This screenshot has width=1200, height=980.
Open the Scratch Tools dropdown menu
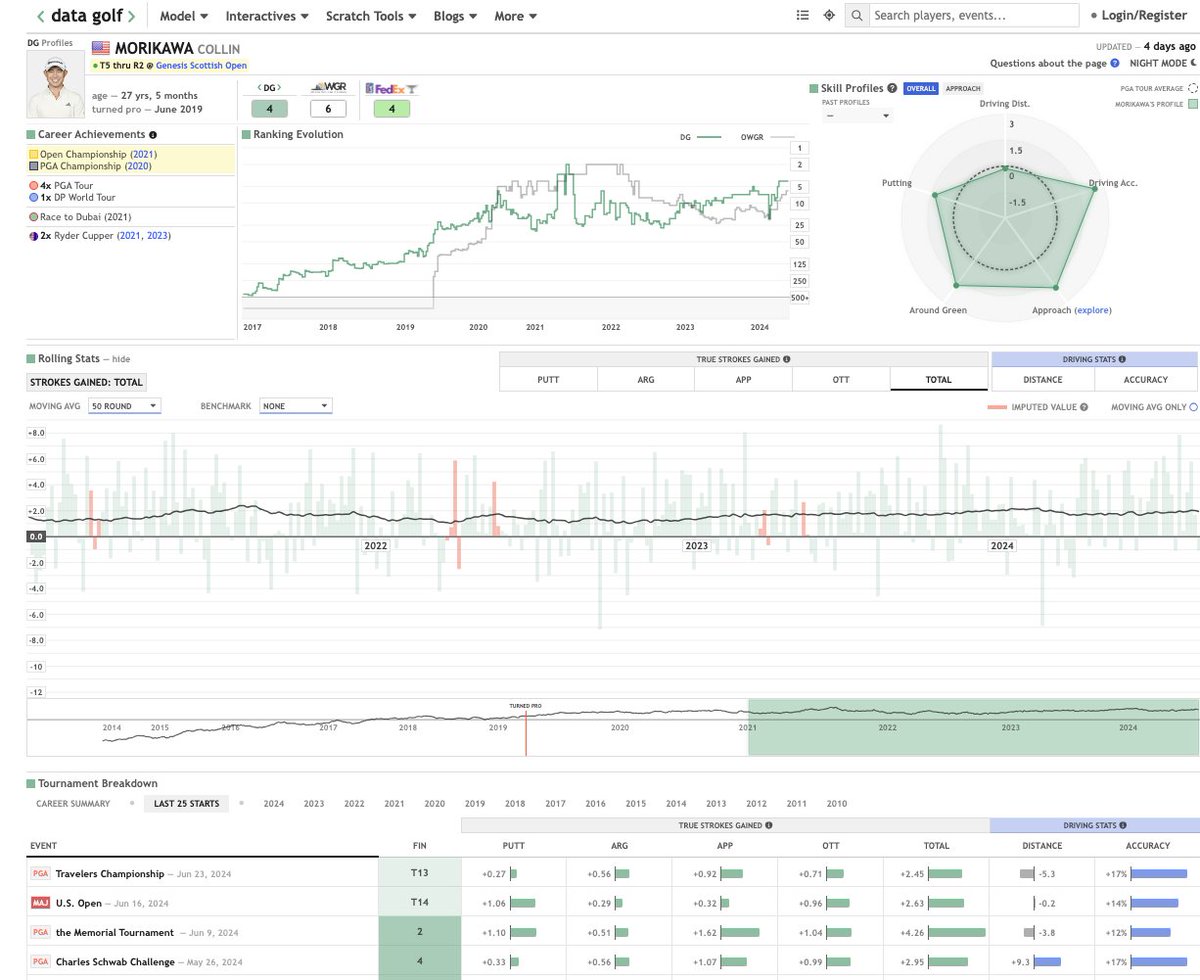[371, 16]
